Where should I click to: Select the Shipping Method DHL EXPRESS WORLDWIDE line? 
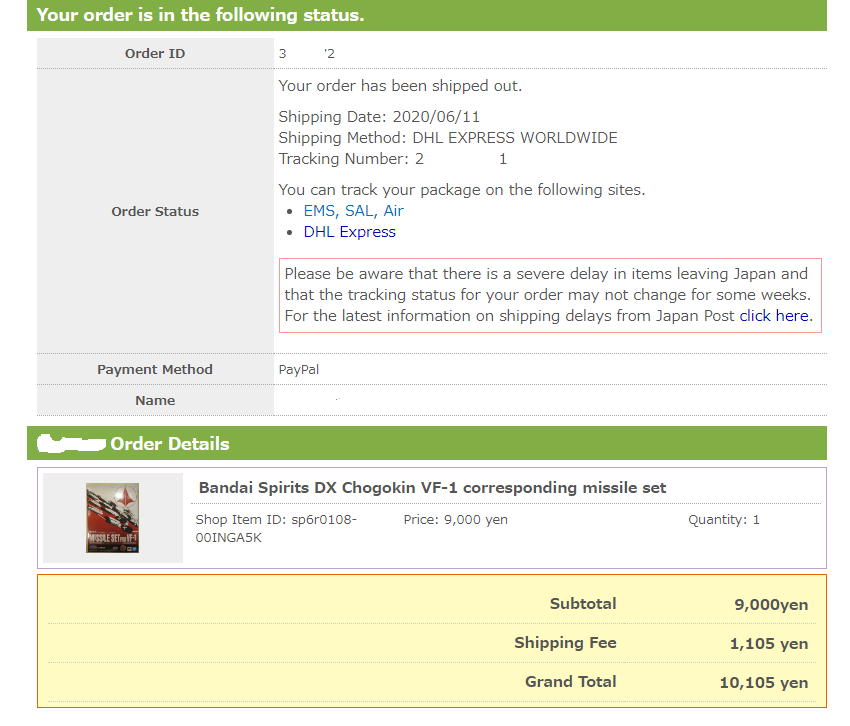448,138
